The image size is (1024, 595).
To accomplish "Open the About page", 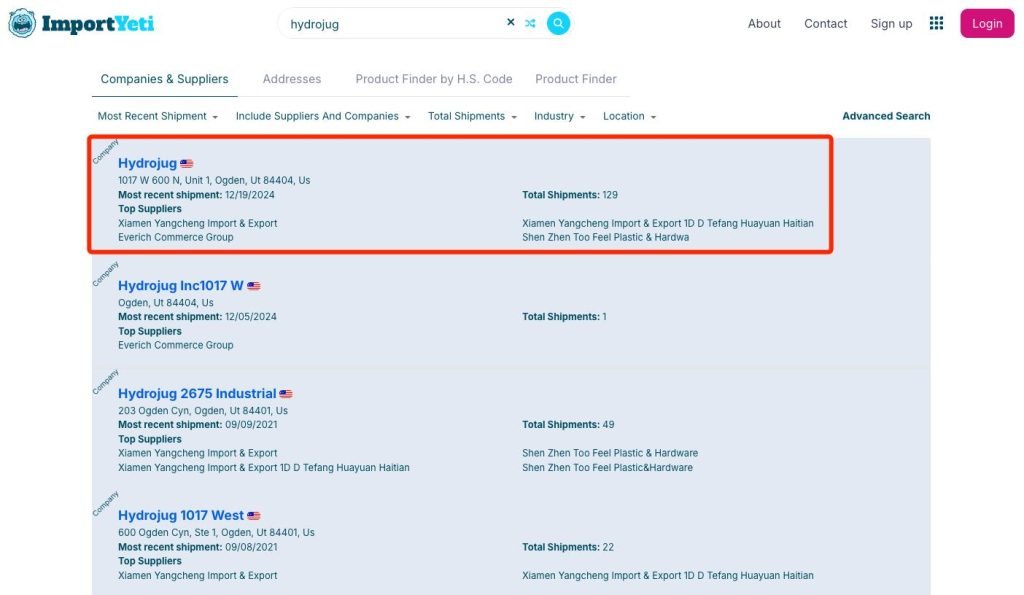I will [764, 24].
